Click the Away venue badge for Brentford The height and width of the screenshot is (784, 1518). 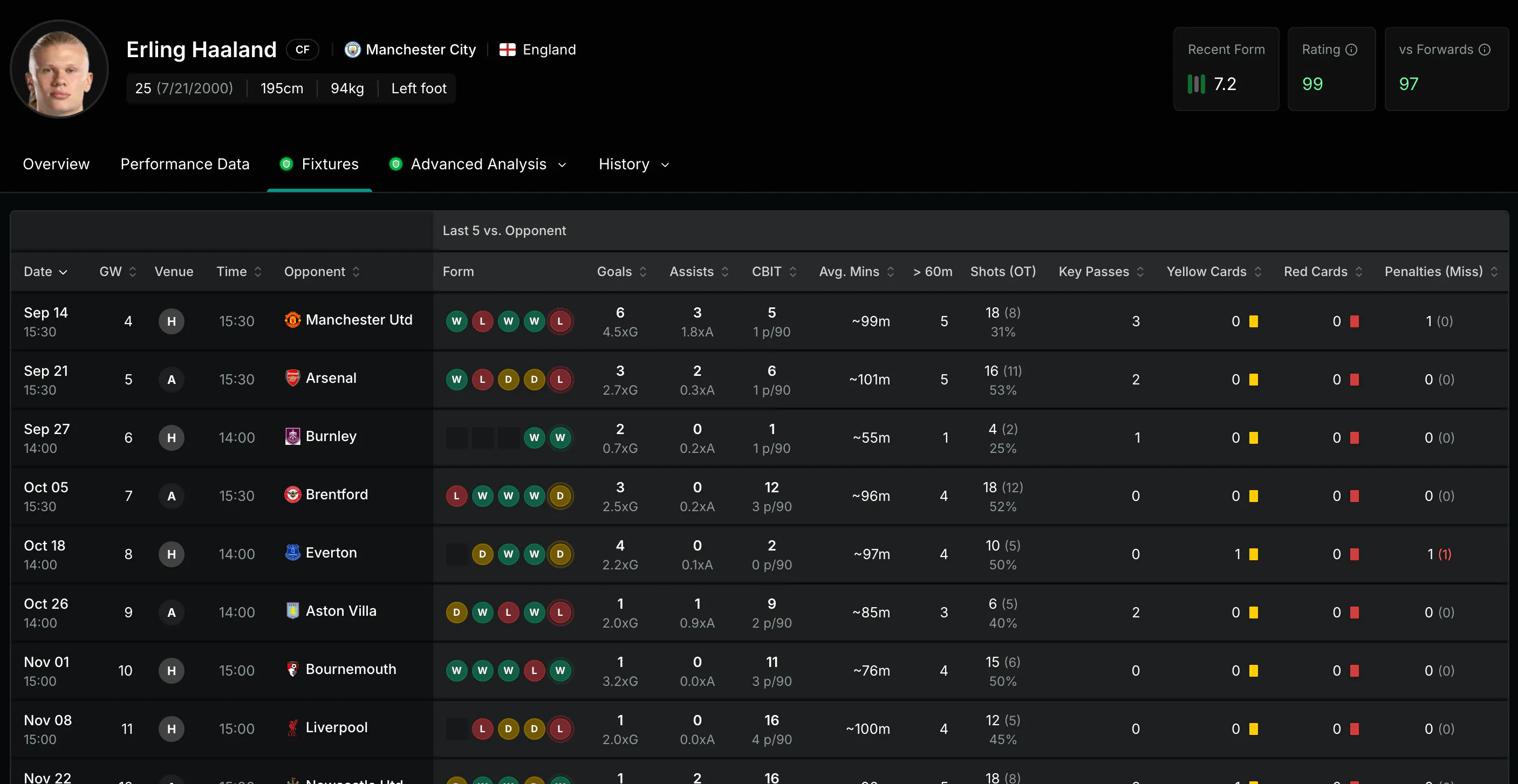coord(172,496)
